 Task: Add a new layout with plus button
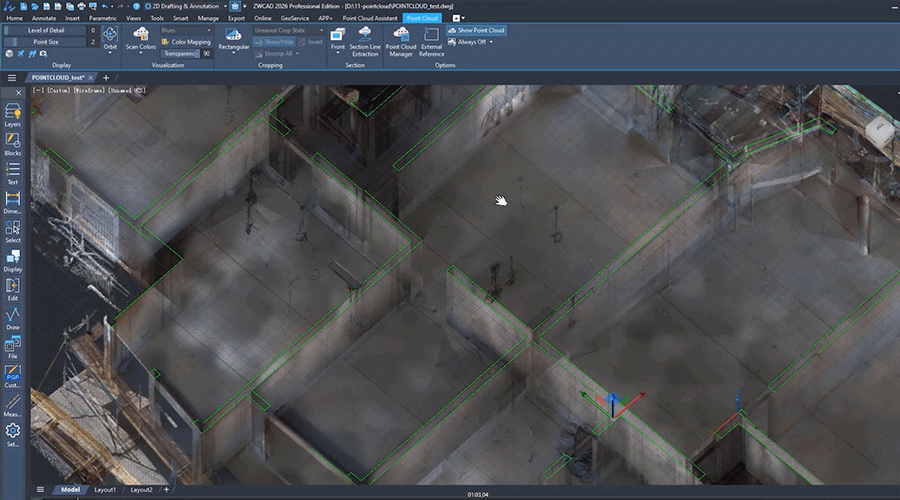point(166,490)
